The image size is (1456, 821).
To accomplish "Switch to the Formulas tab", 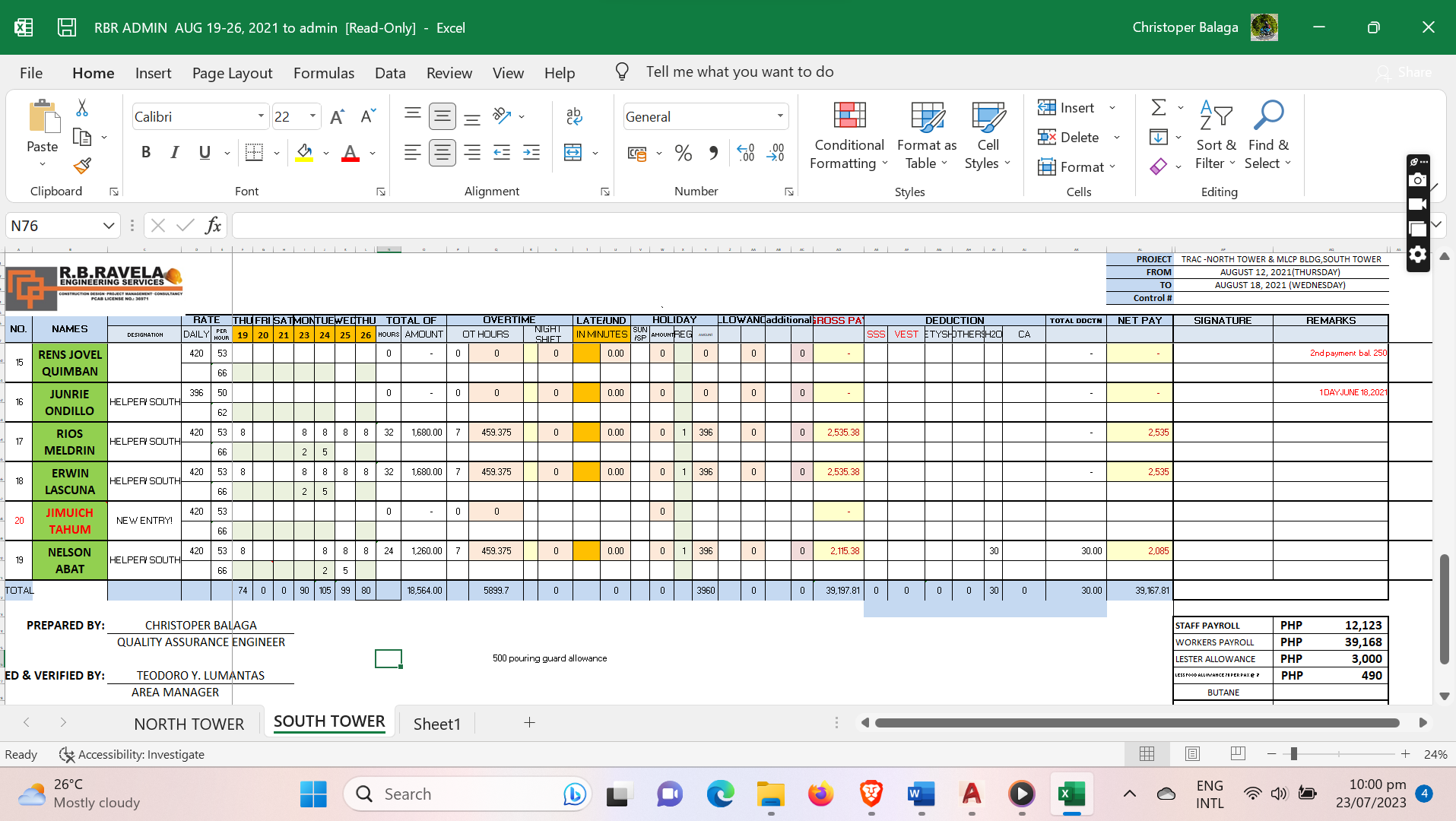I will (324, 72).
